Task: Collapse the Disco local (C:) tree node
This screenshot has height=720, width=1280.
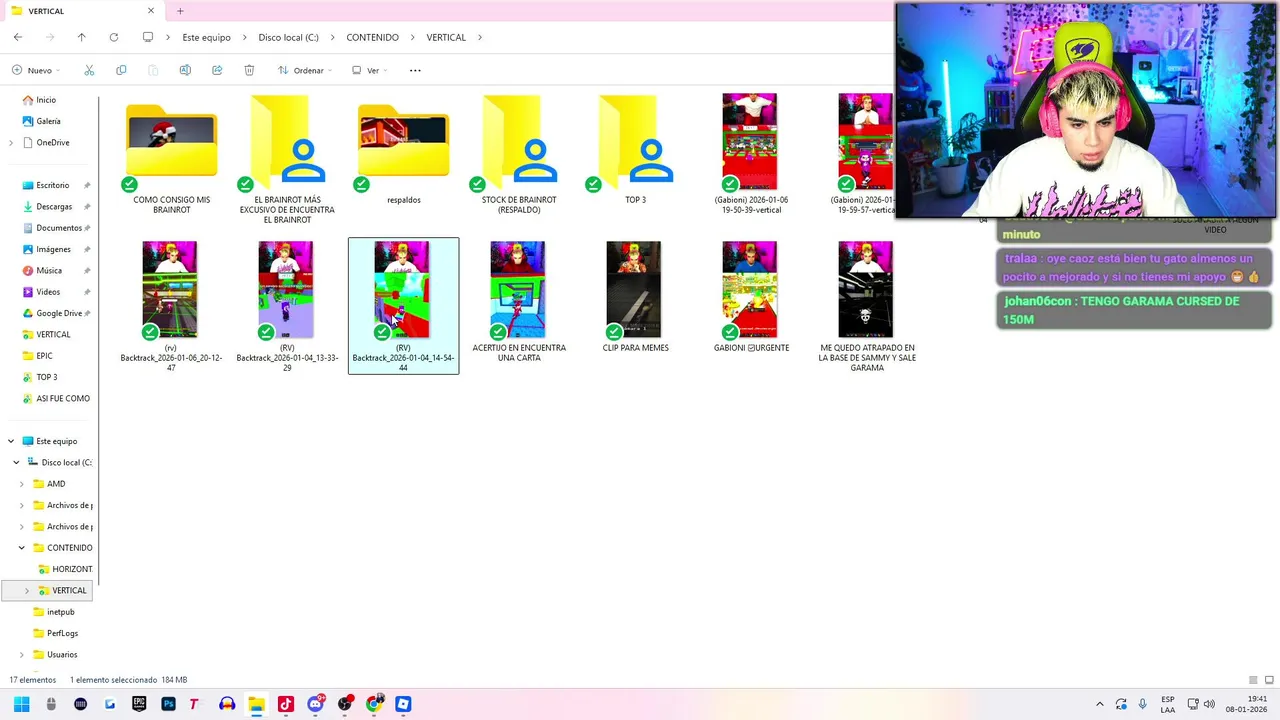Action: tap(16, 463)
